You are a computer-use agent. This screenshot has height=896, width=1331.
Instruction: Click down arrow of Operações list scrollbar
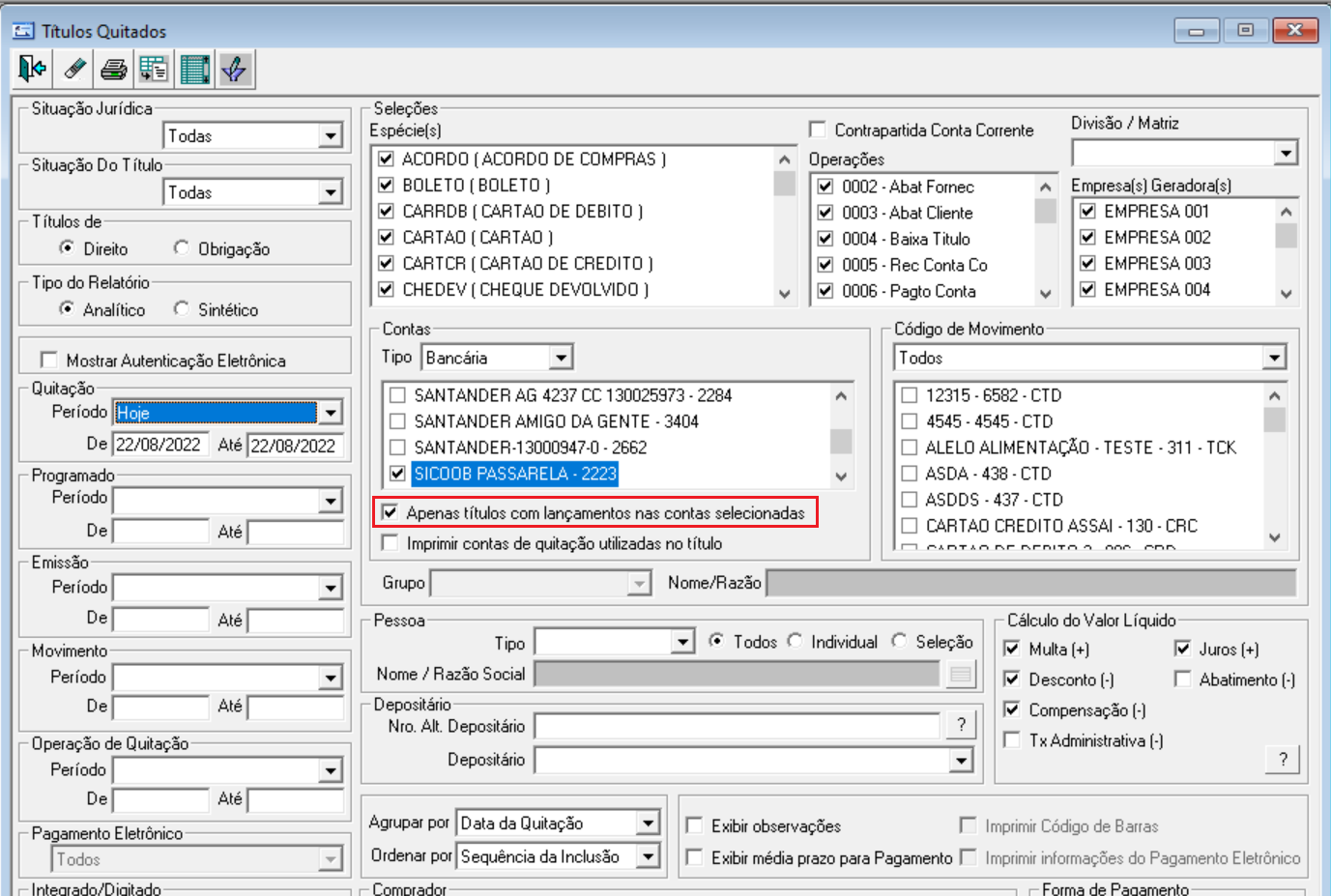(1045, 294)
